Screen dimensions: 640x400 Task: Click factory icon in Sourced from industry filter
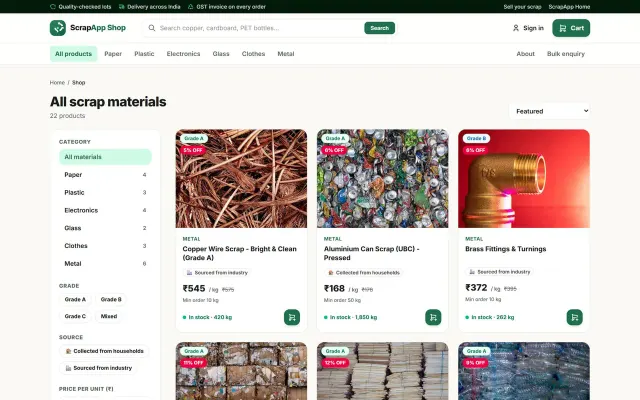[x=69, y=368]
